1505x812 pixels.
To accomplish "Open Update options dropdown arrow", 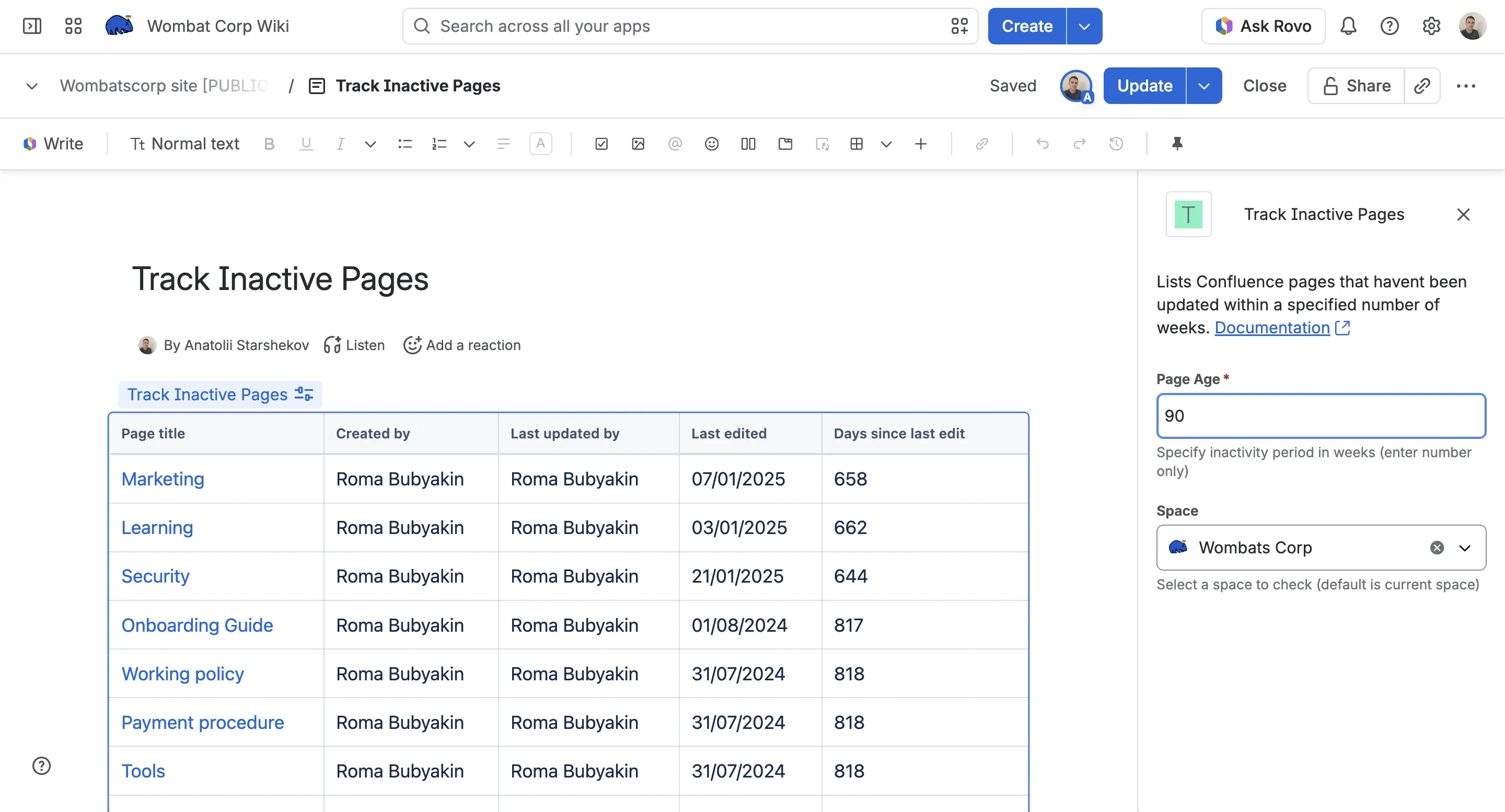I will pyautogui.click(x=1204, y=86).
